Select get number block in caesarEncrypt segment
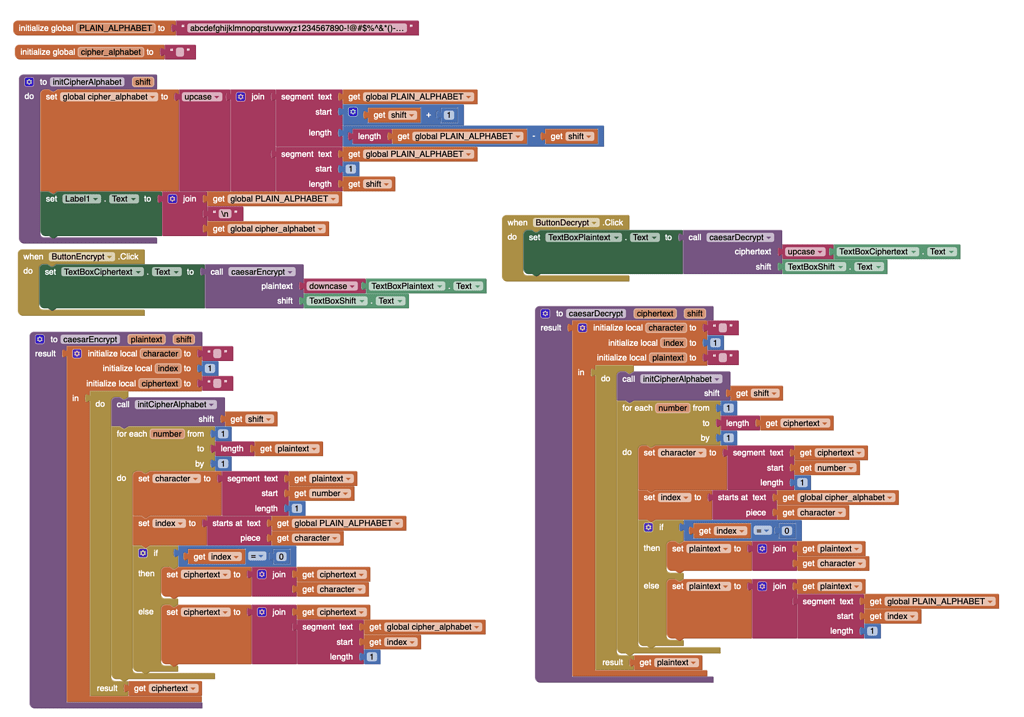The width and height of the screenshot is (1024, 717). coord(322,494)
